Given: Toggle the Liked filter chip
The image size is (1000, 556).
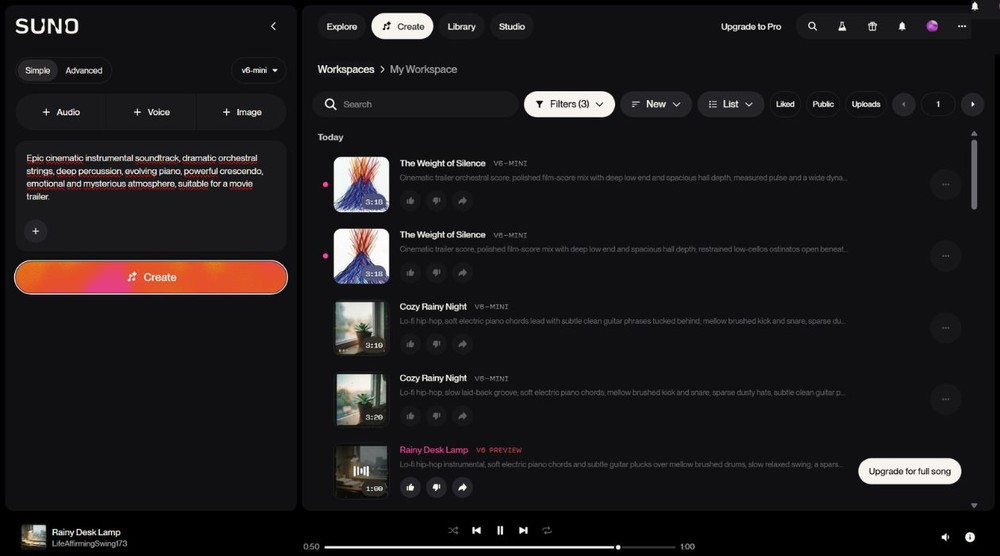Looking at the screenshot, I should tap(785, 104).
